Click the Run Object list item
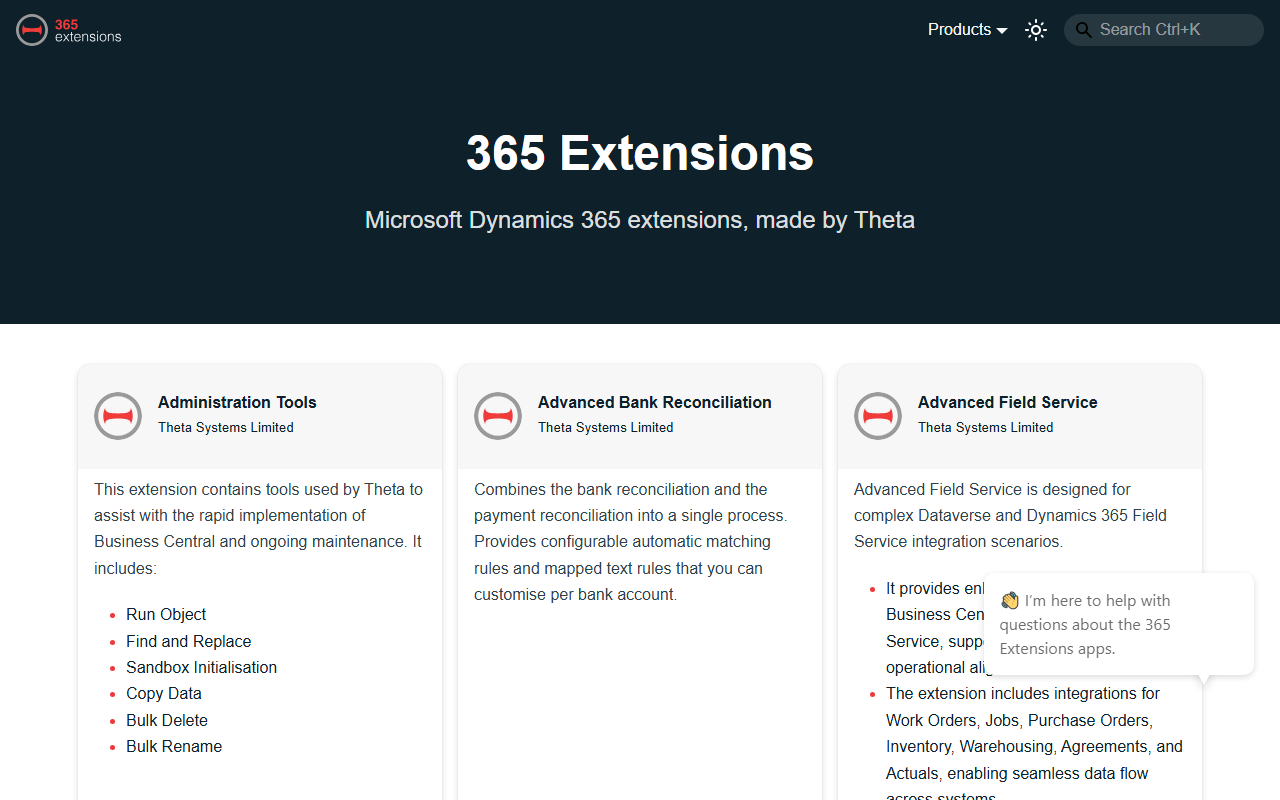This screenshot has width=1280, height=800. 166,615
